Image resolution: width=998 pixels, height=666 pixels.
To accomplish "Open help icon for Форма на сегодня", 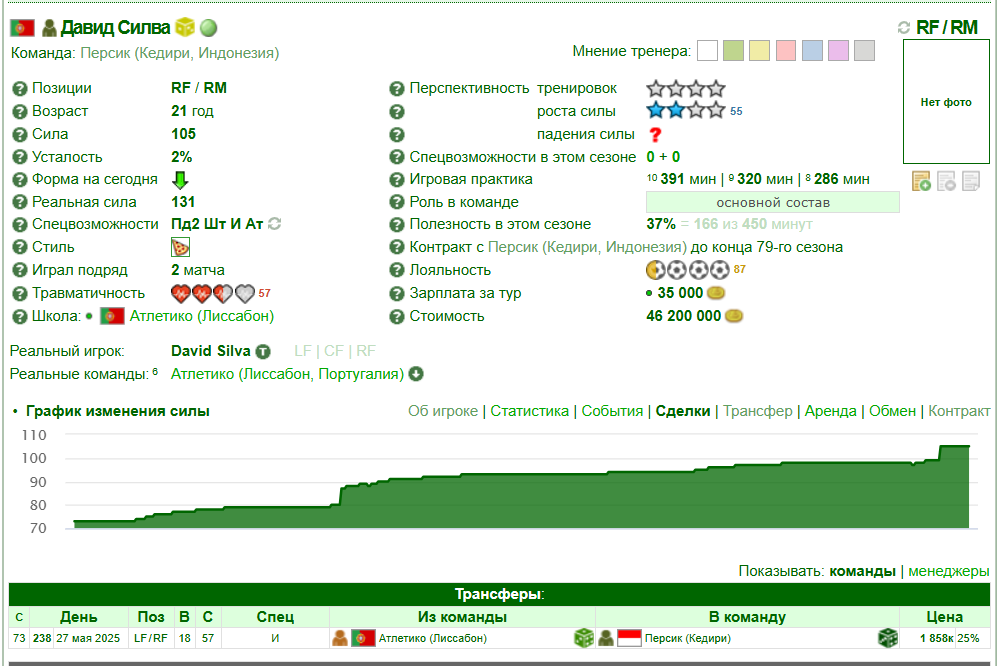I will coord(20,180).
